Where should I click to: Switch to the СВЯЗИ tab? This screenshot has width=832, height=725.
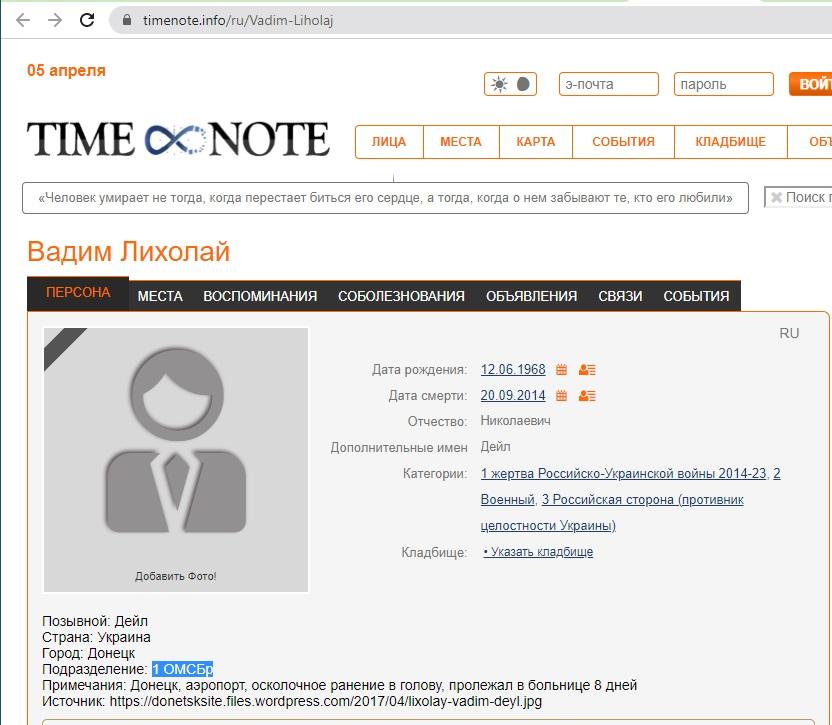[x=620, y=296]
